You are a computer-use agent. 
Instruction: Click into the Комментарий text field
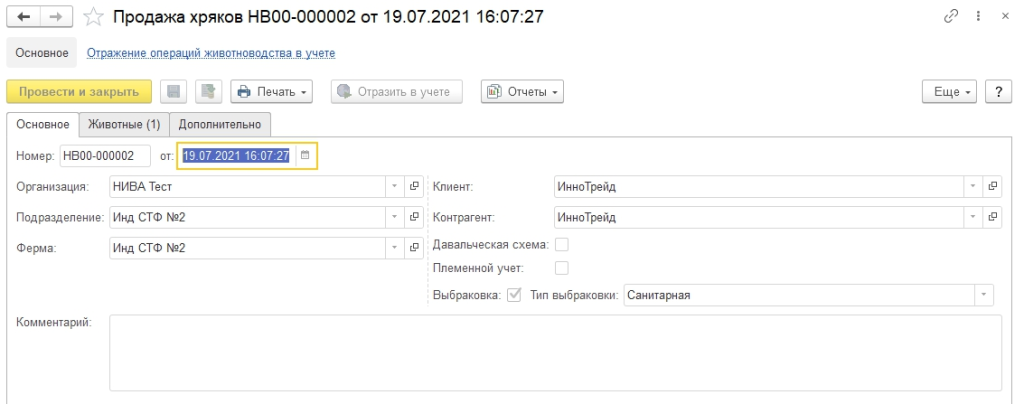click(555, 350)
